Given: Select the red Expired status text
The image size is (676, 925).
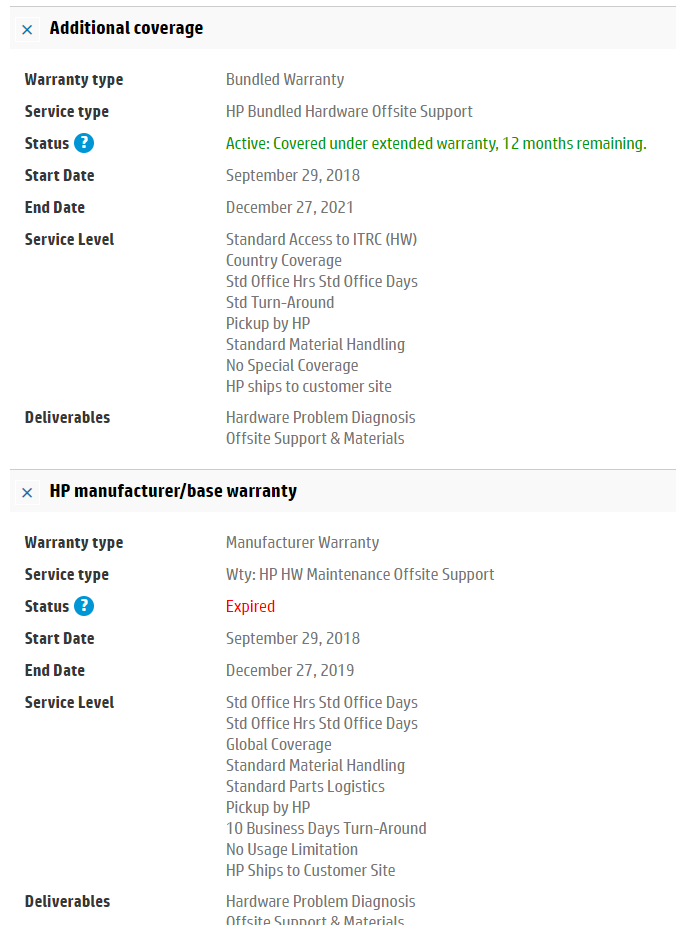Looking at the screenshot, I should [250, 606].
